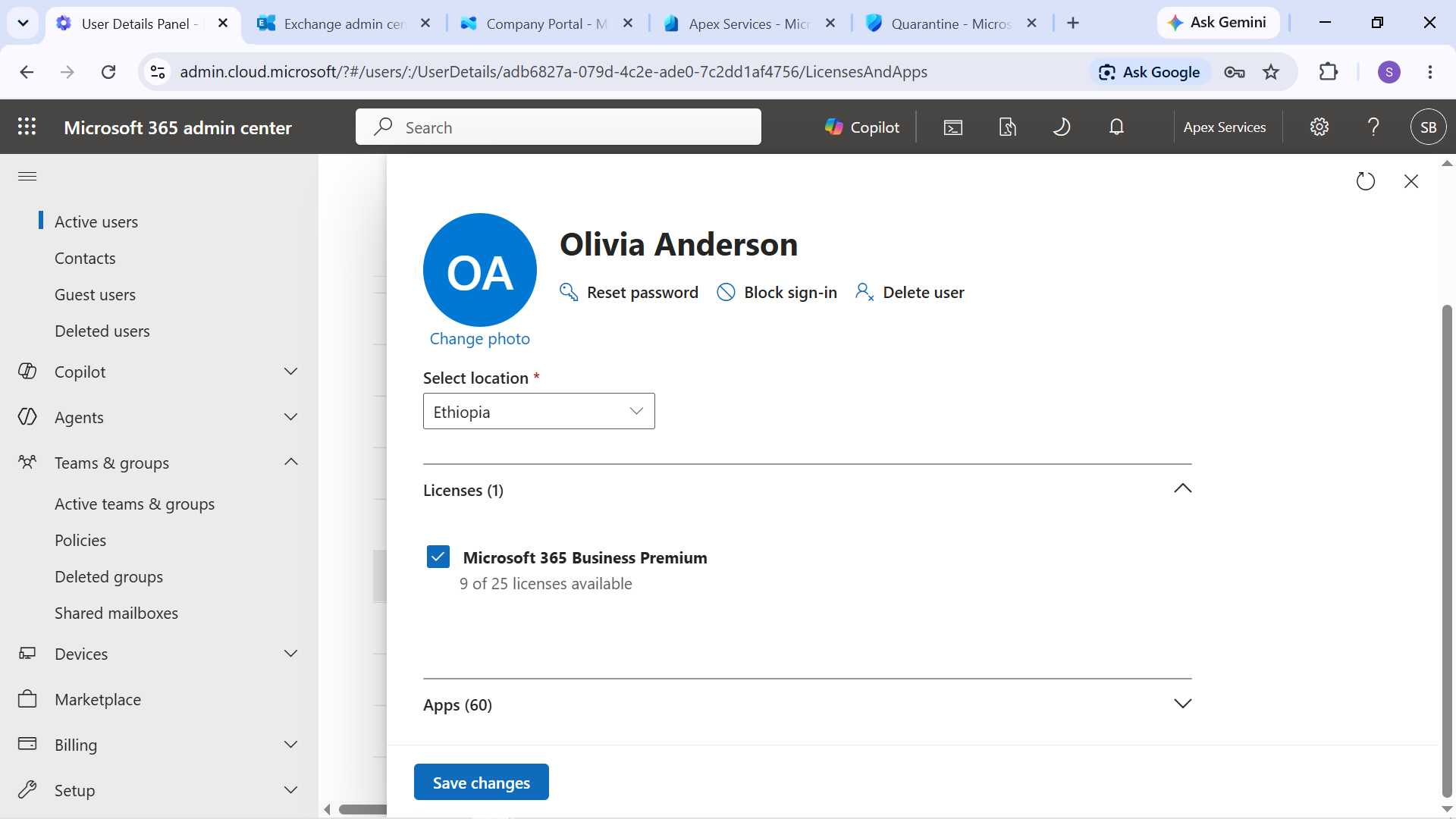
Task: Open the Chrome profile S avatar
Action: point(1389,72)
